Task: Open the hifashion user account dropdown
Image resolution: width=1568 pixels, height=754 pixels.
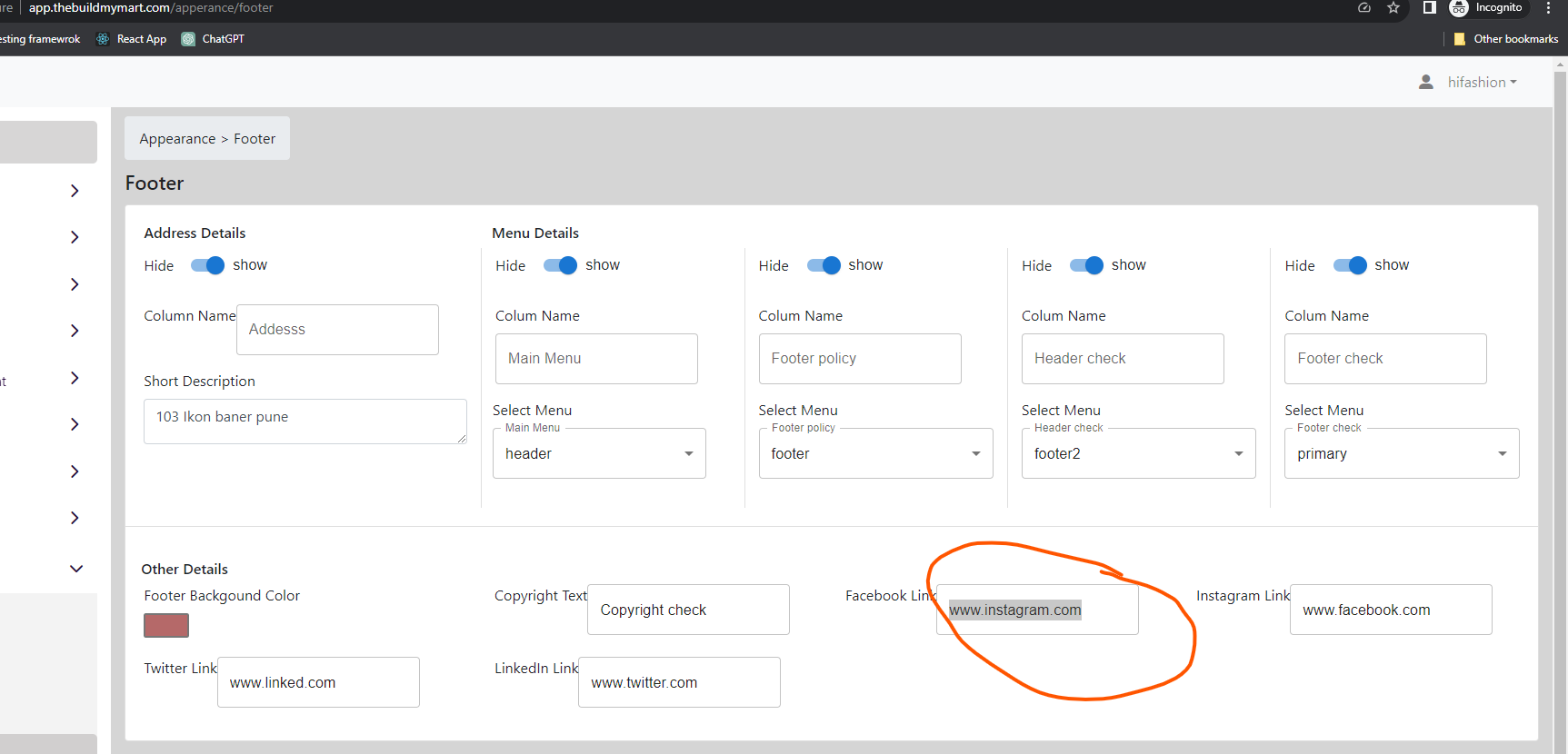Action: pyautogui.click(x=1482, y=83)
